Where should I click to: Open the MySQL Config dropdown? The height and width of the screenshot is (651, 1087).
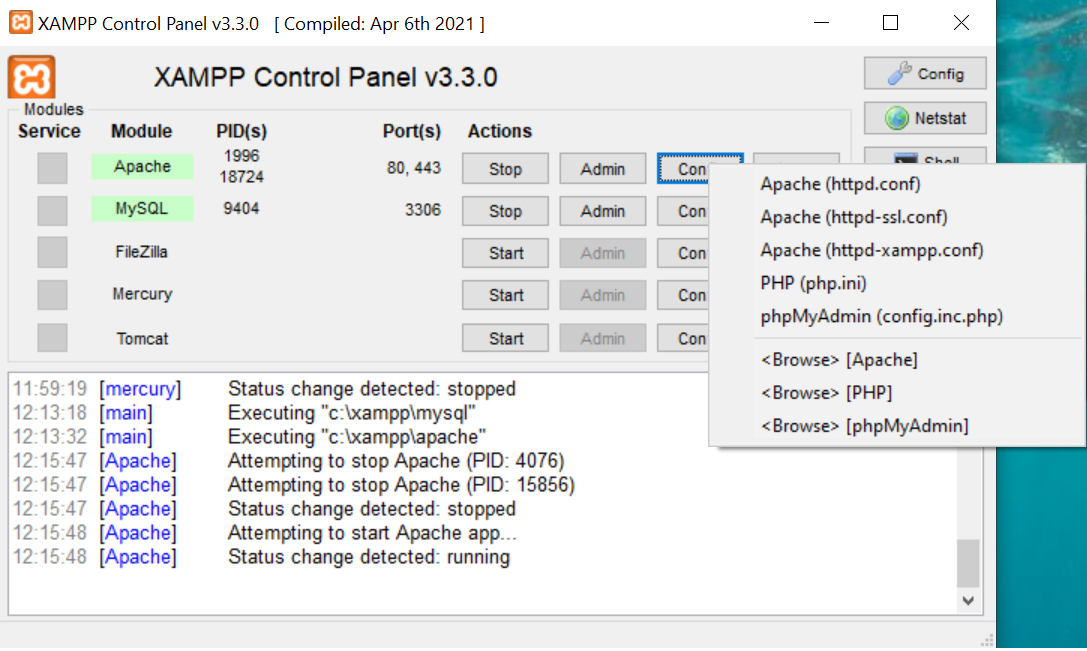click(684, 211)
